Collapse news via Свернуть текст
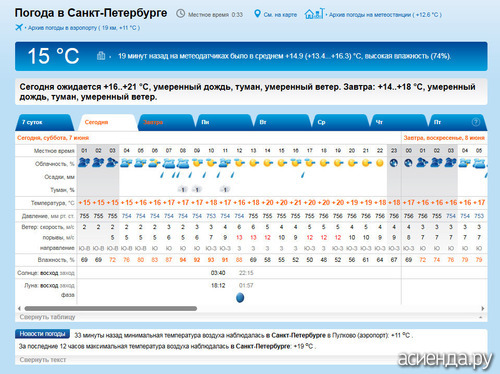The height and width of the screenshot is (374, 500). click(x=43, y=360)
